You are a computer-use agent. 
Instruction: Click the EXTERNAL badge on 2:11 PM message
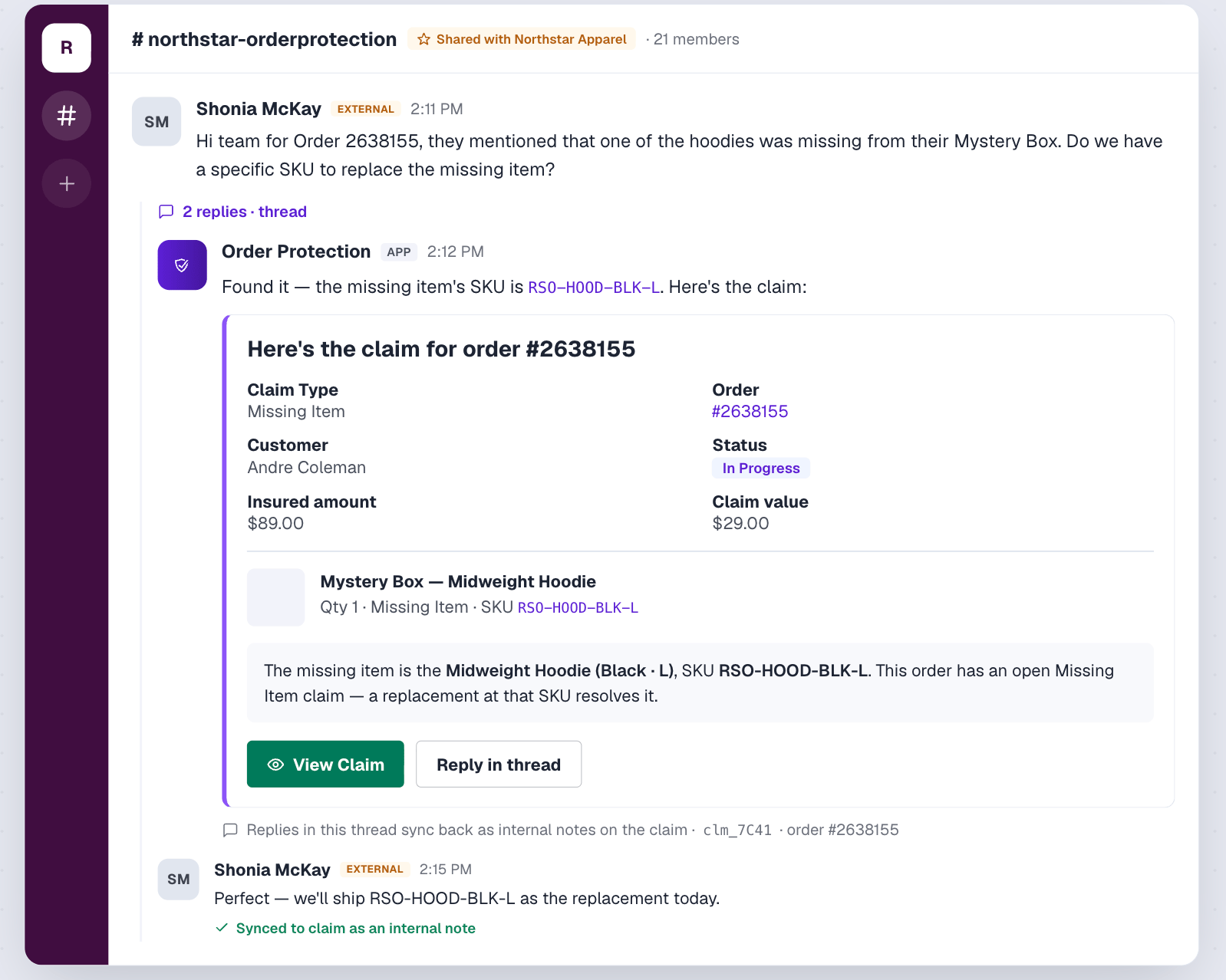pyautogui.click(x=366, y=109)
